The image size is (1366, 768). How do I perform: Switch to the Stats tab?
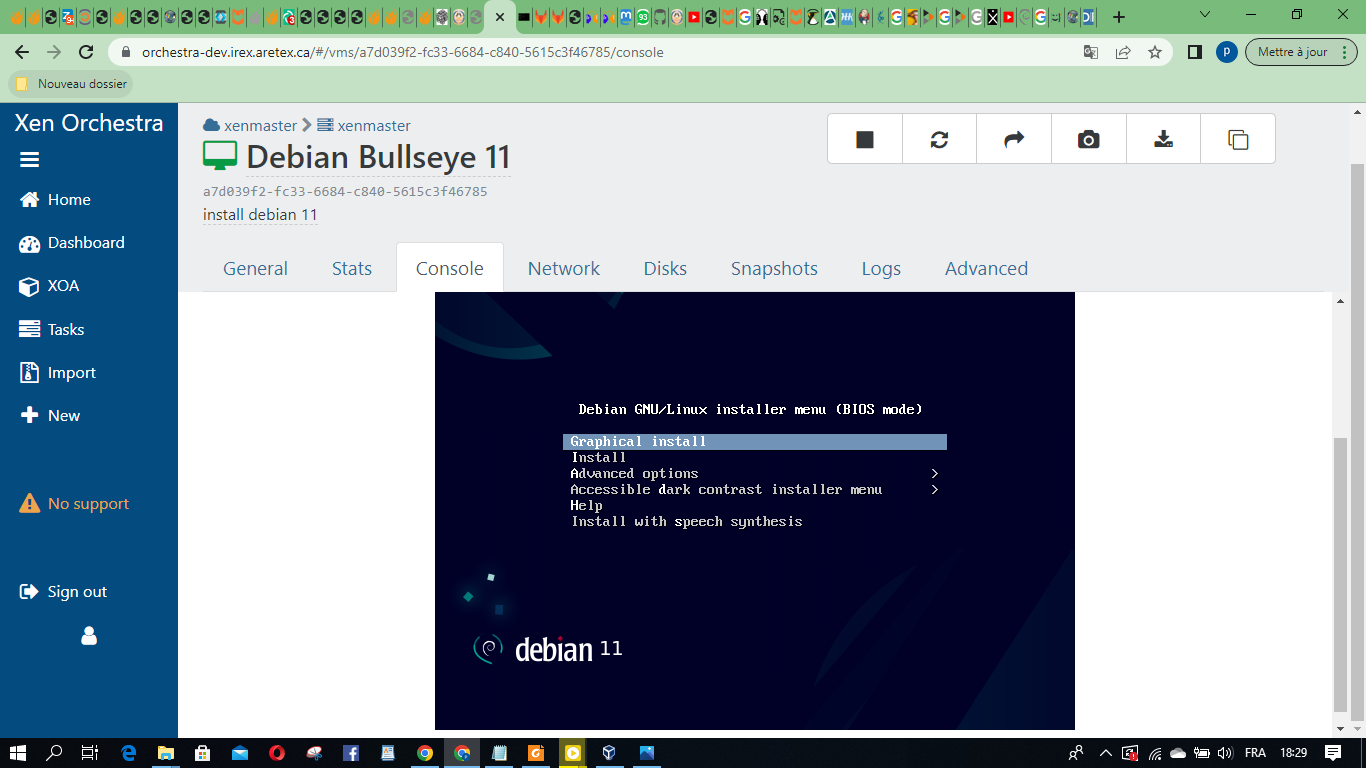[x=352, y=268]
